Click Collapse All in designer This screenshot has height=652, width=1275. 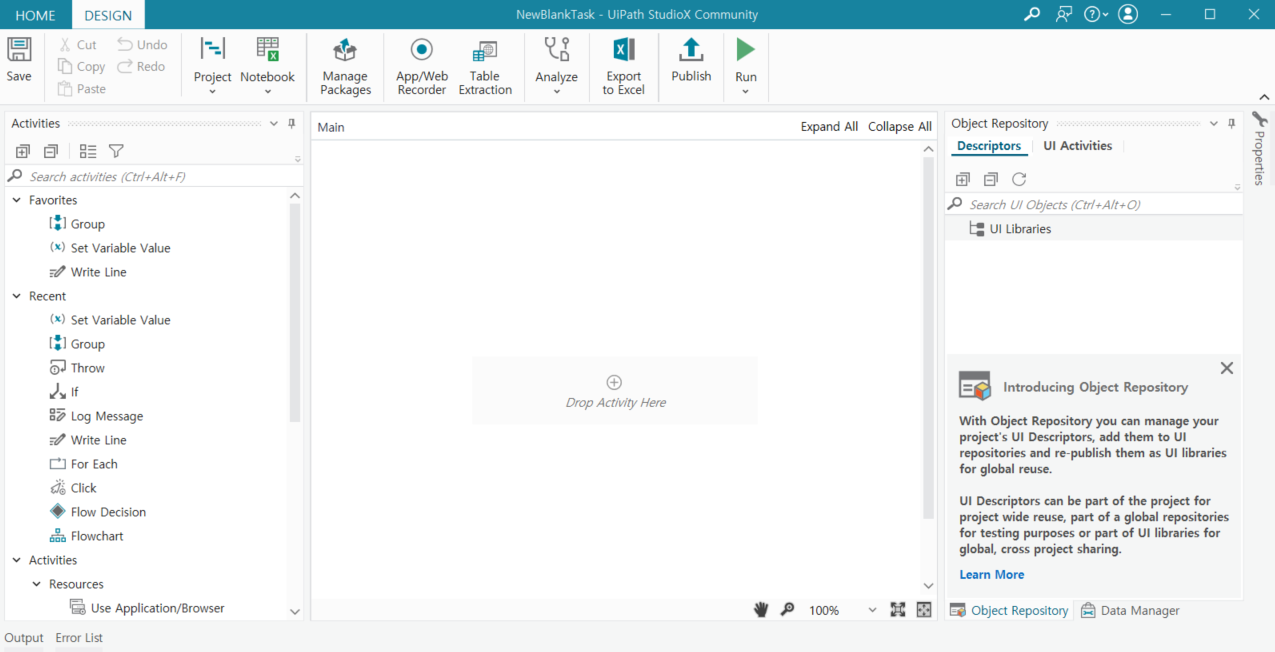pos(900,127)
